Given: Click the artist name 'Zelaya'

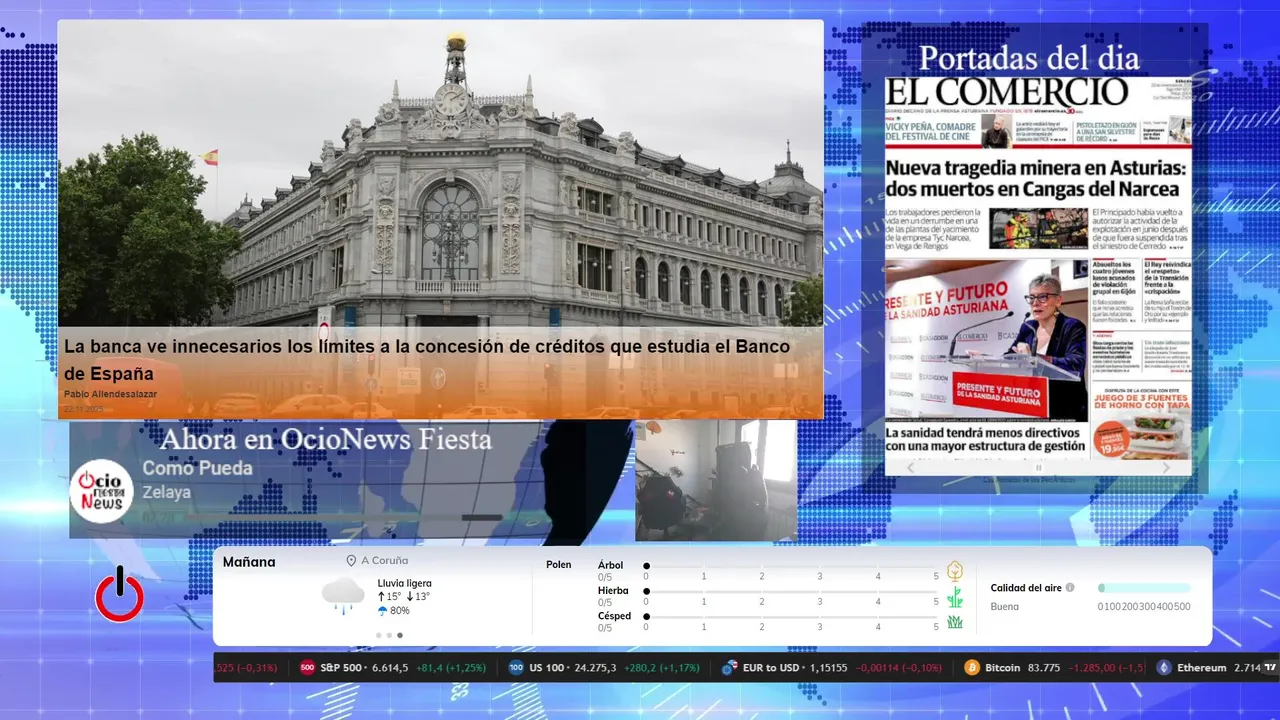Looking at the screenshot, I should tap(166, 492).
